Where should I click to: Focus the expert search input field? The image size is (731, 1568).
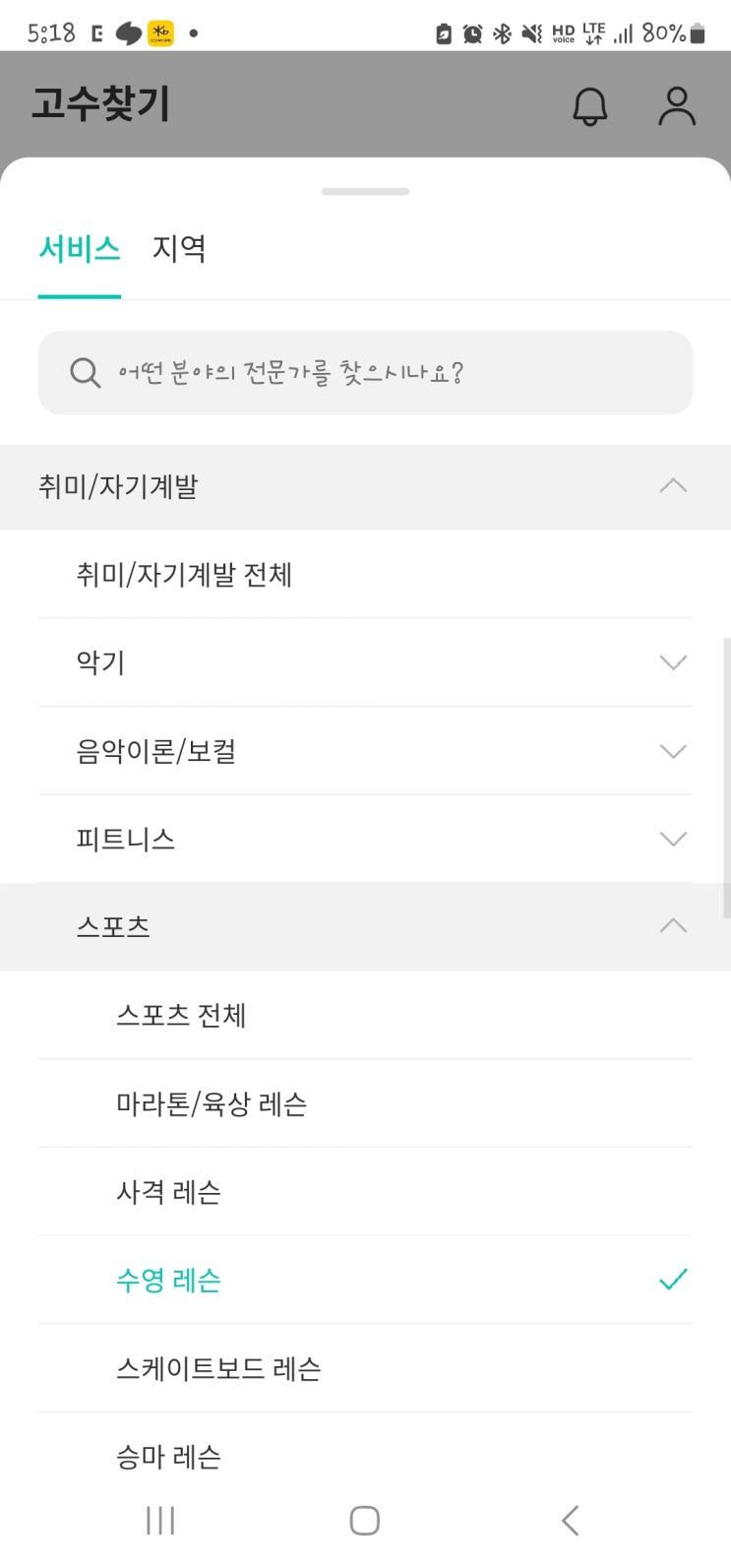click(x=365, y=373)
